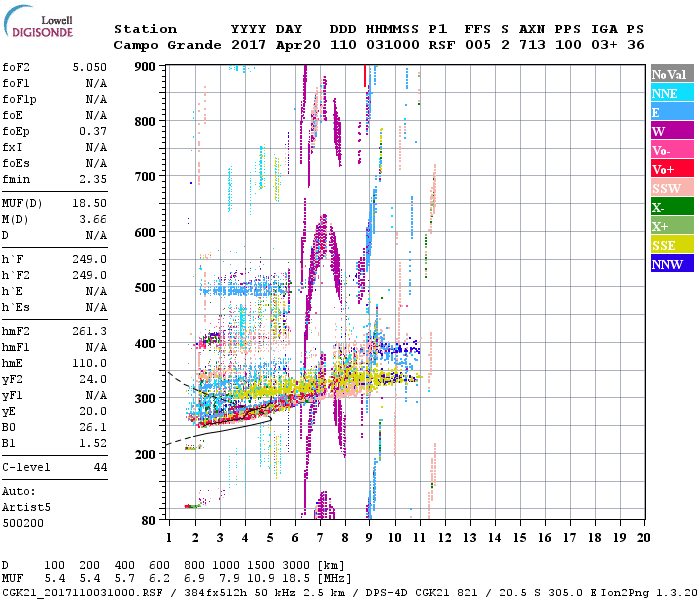Click the h`F2 value 249.0
The height and width of the screenshot is (600, 700).
coord(90,275)
